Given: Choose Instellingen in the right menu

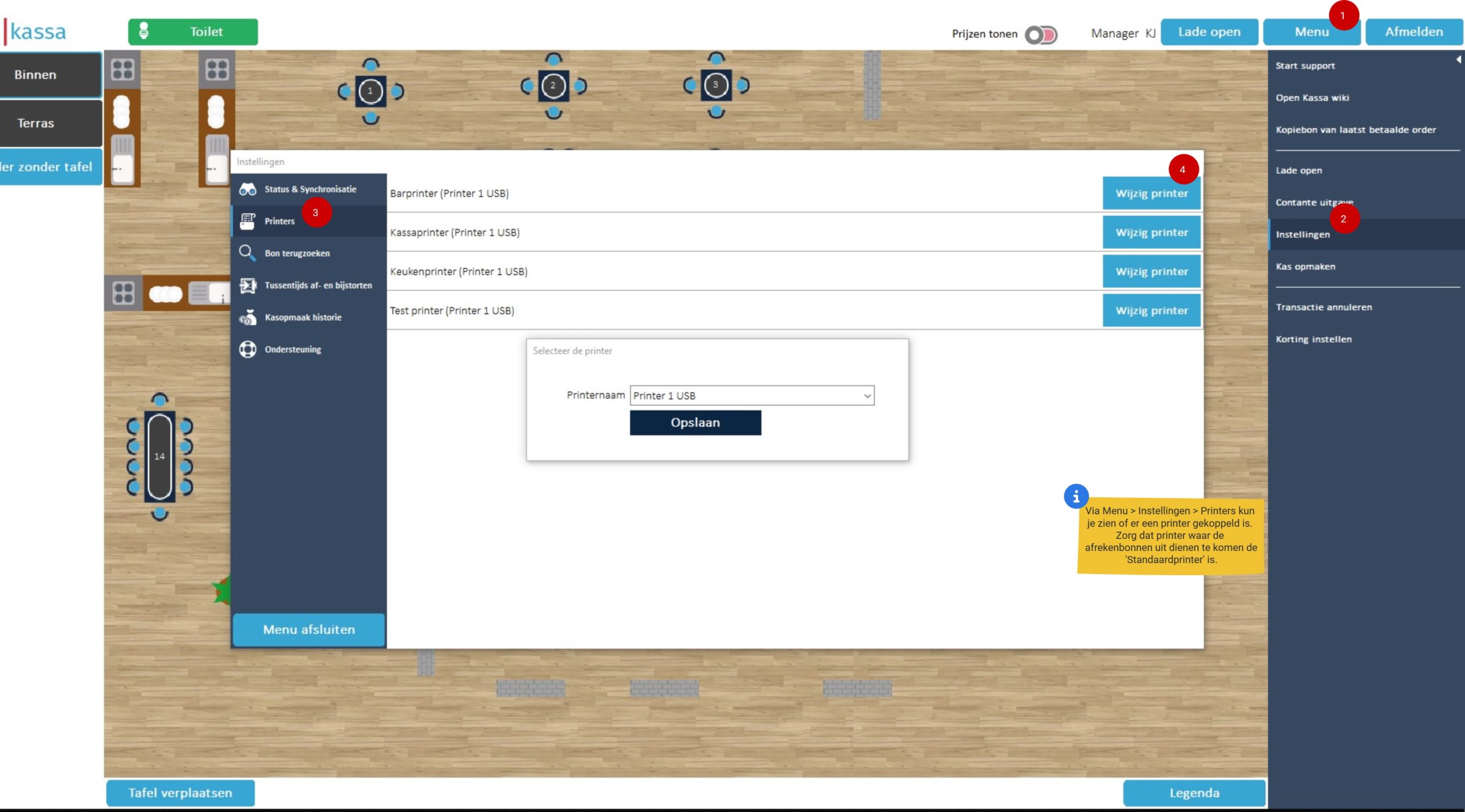Looking at the screenshot, I should pyautogui.click(x=1302, y=235).
